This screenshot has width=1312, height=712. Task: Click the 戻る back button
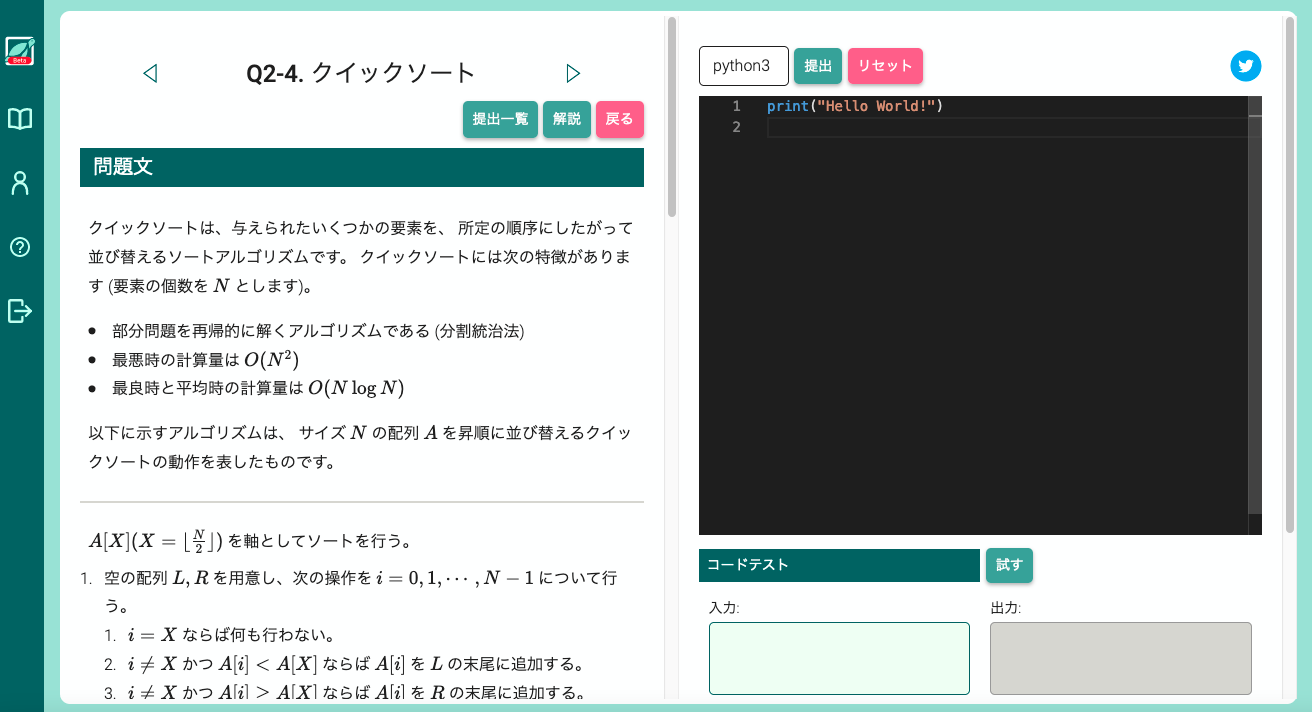pyautogui.click(x=619, y=118)
